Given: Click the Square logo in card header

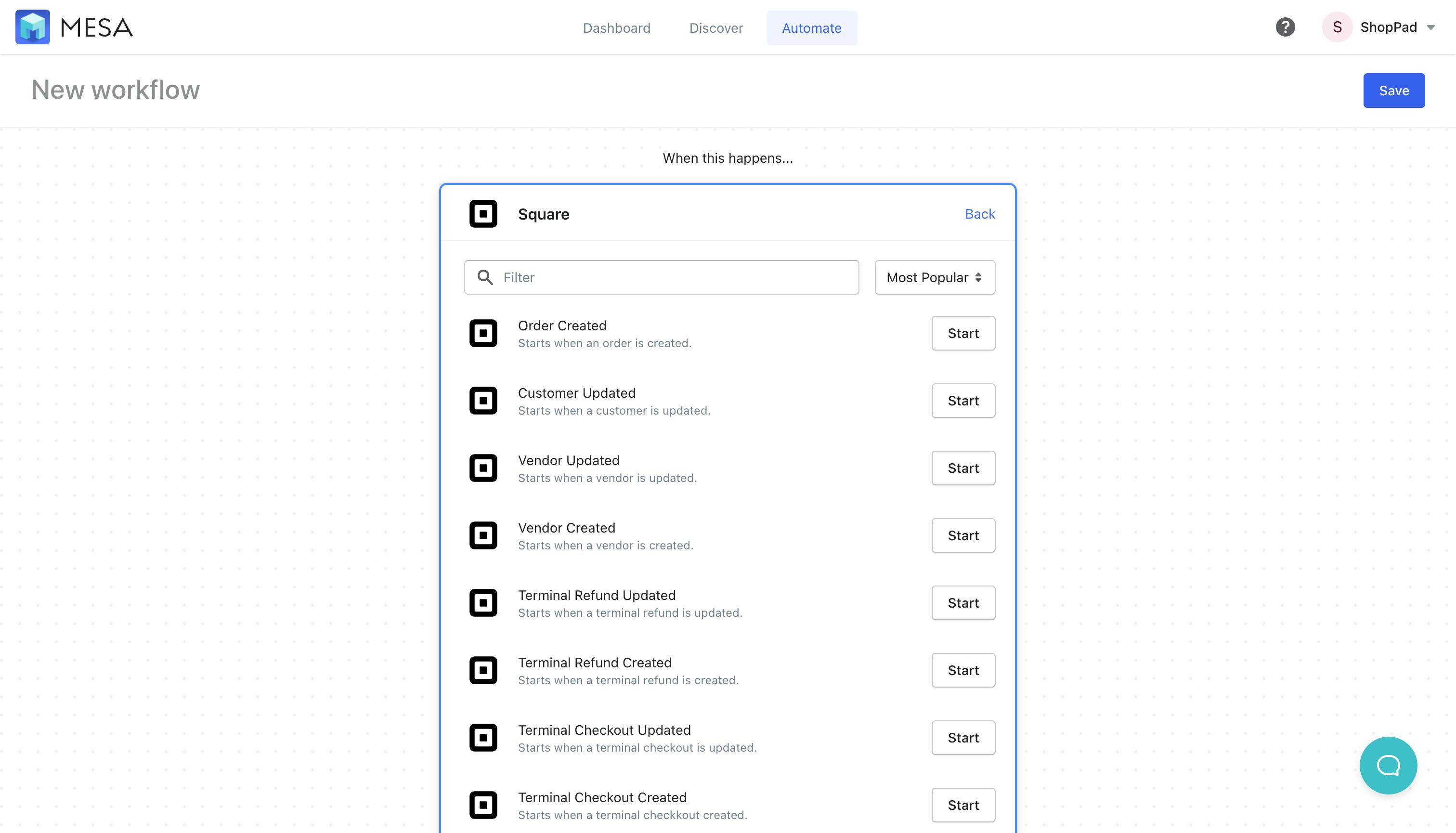Looking at the screenshot, I should [x=483, y=213].
